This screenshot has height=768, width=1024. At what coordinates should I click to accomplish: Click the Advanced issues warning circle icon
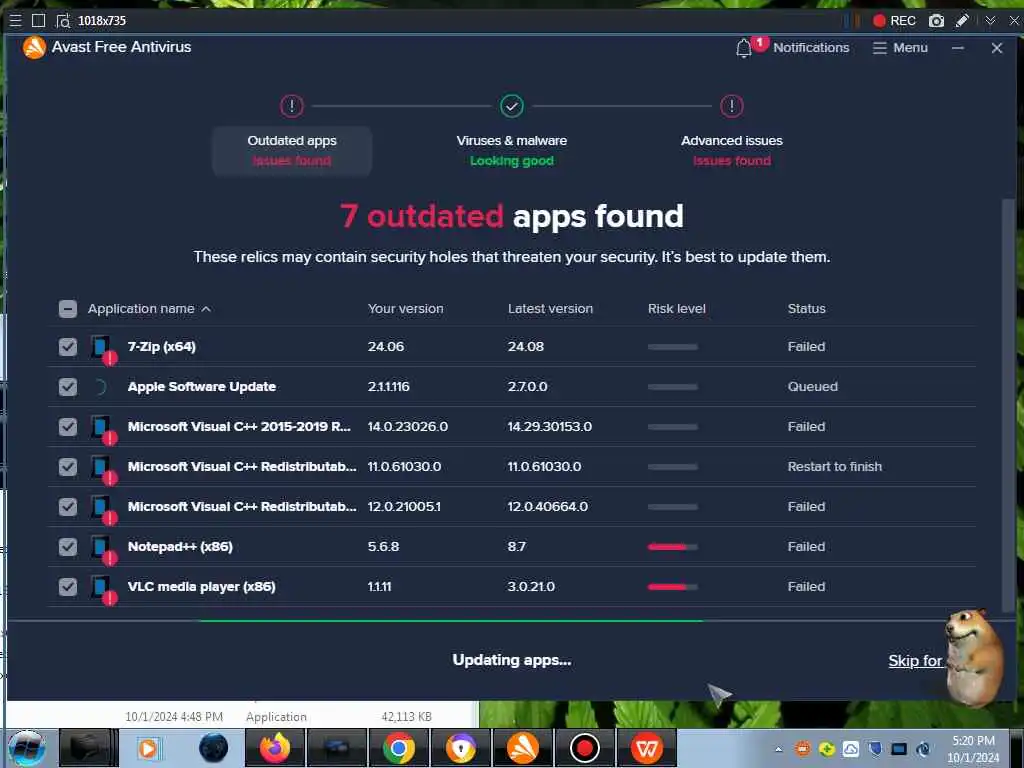point(731,106)
